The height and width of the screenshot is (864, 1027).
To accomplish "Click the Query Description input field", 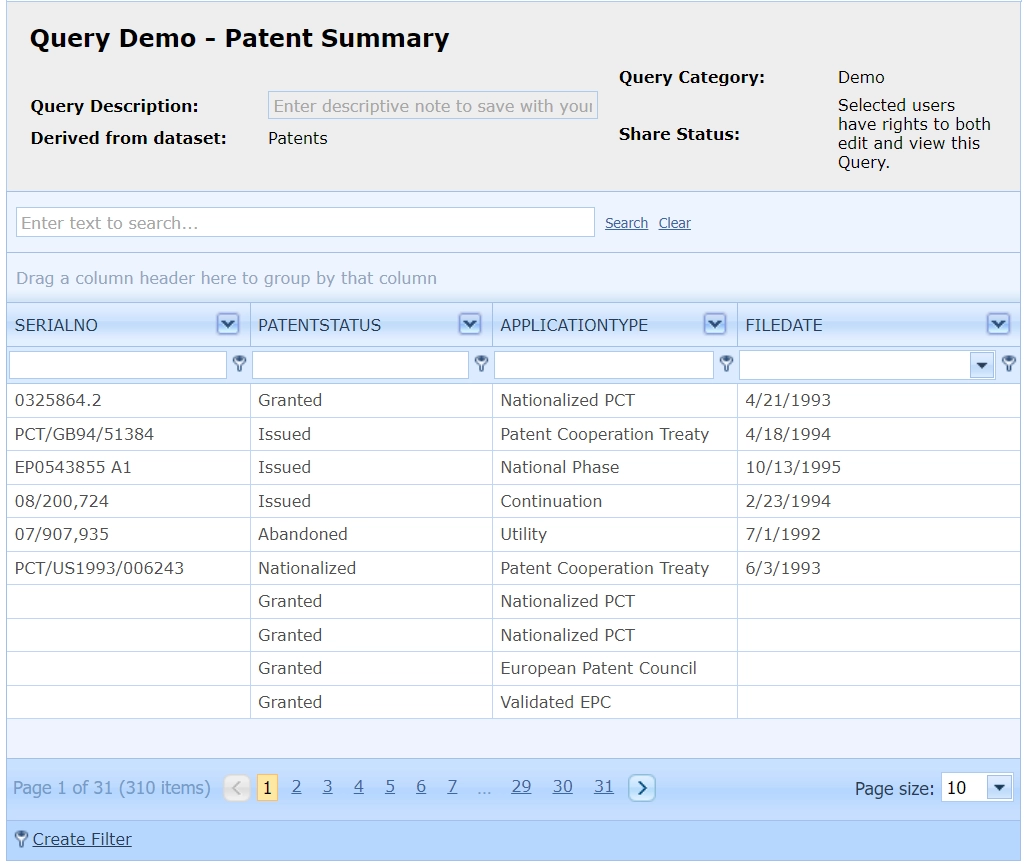I will (x=432, y=106).
